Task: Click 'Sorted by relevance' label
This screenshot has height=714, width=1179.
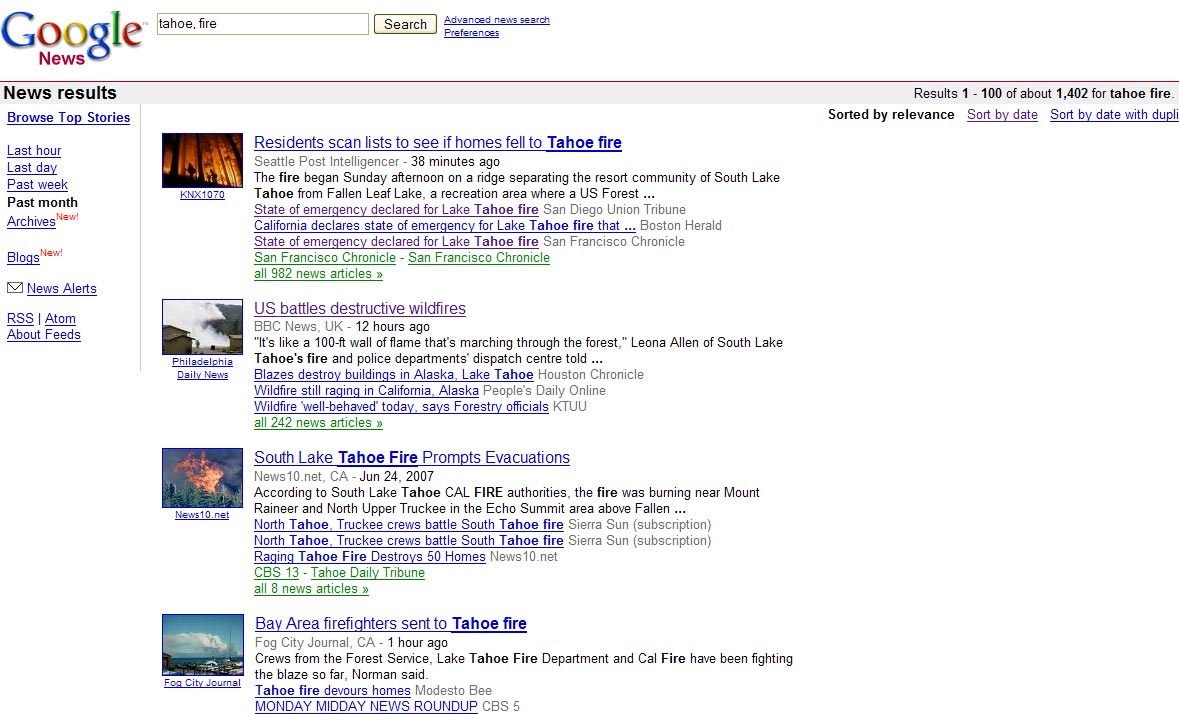Action: click(x=891, y=114)
